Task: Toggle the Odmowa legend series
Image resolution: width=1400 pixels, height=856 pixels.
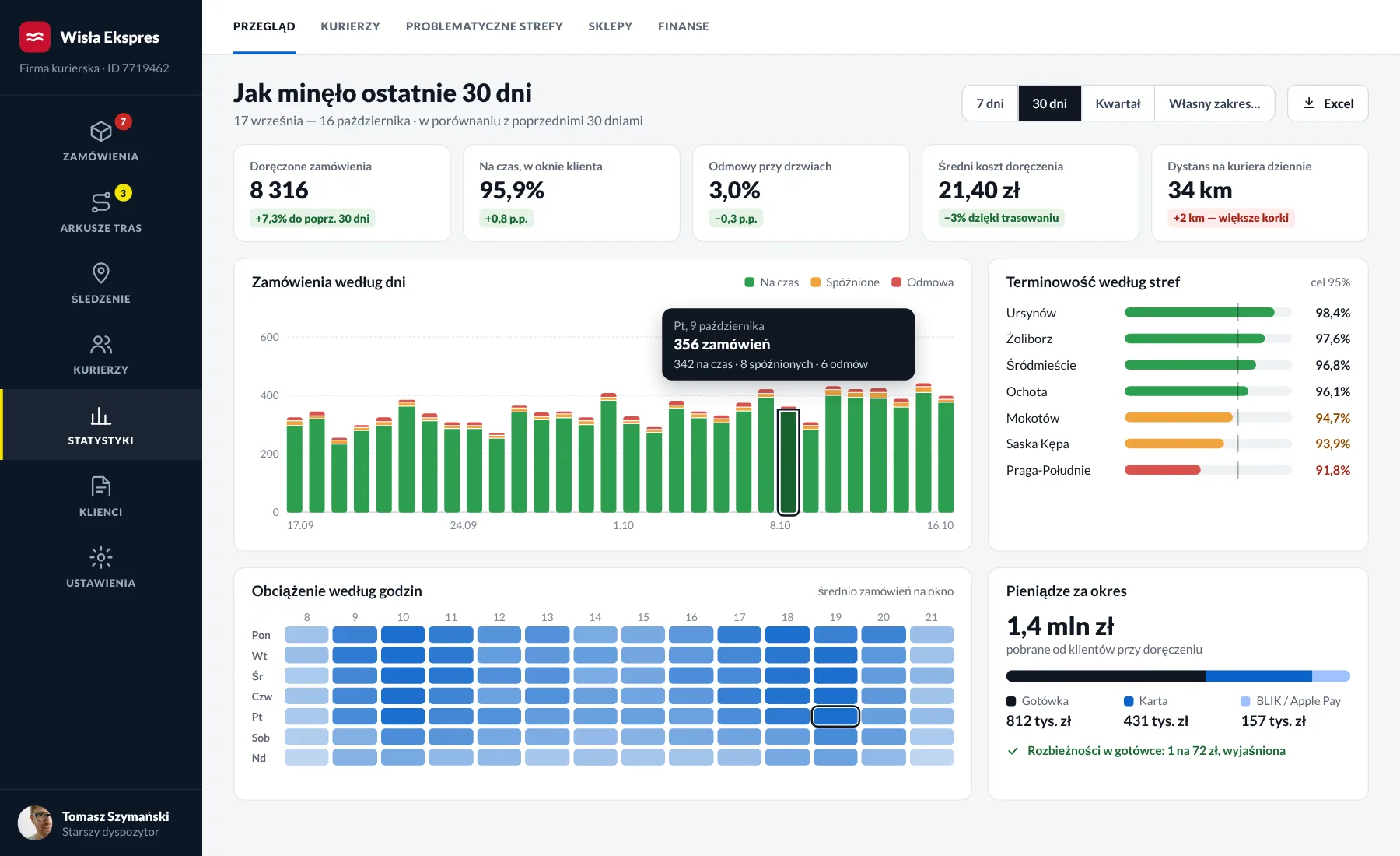Action: click(922, 282)
